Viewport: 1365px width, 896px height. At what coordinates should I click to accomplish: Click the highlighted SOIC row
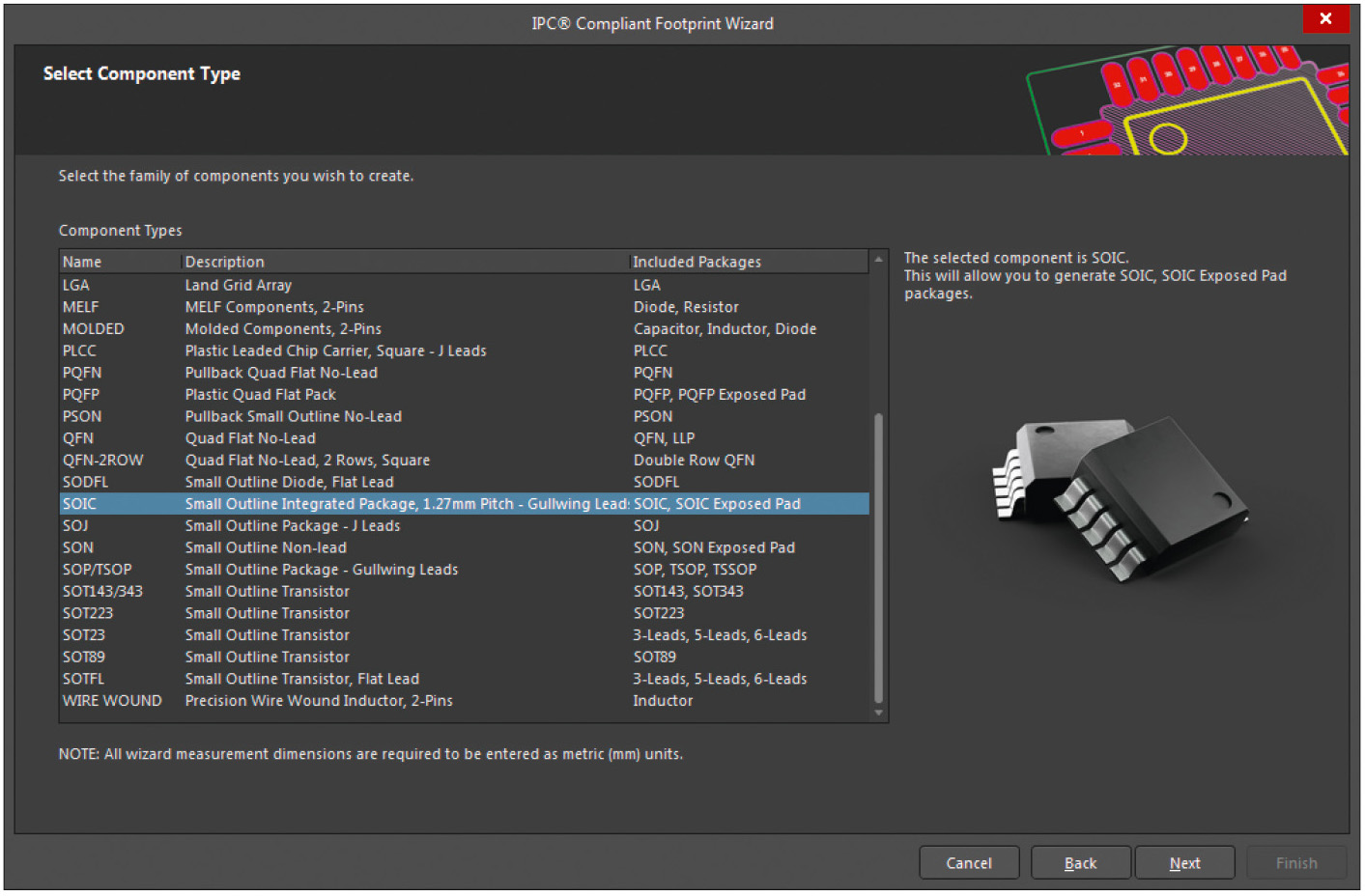pos(464,504)
